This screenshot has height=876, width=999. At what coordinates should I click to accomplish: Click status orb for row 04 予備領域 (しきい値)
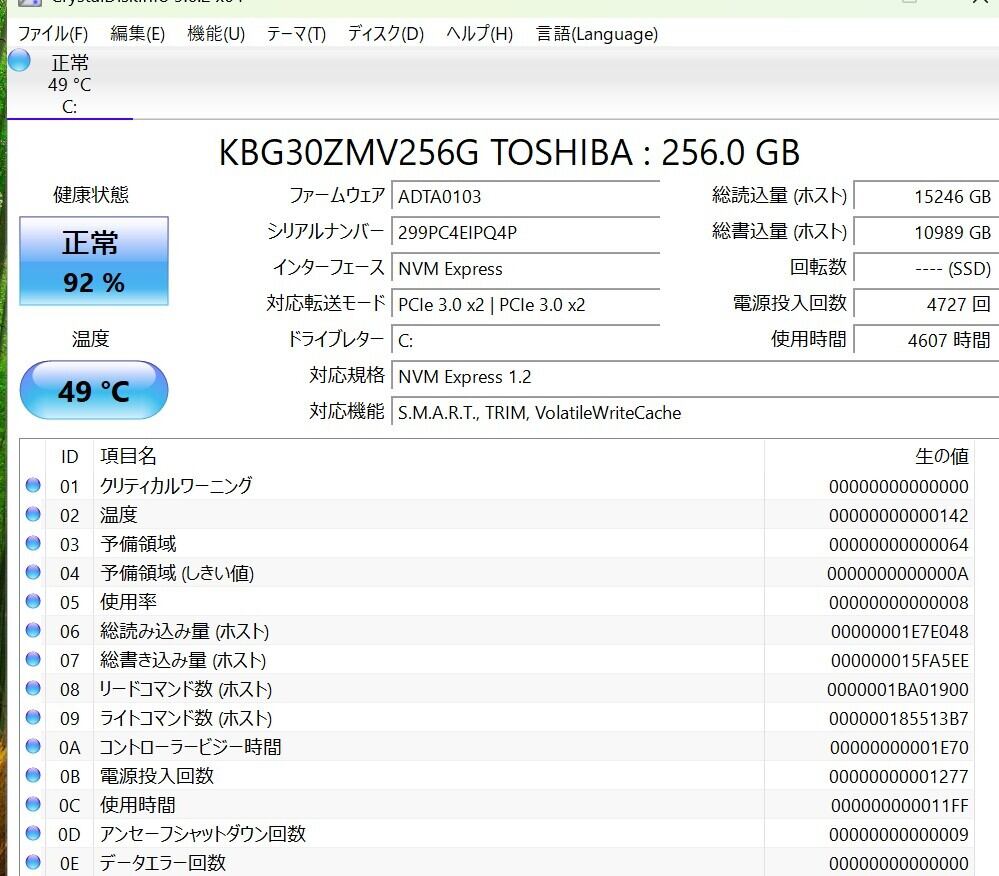(33, 572)
